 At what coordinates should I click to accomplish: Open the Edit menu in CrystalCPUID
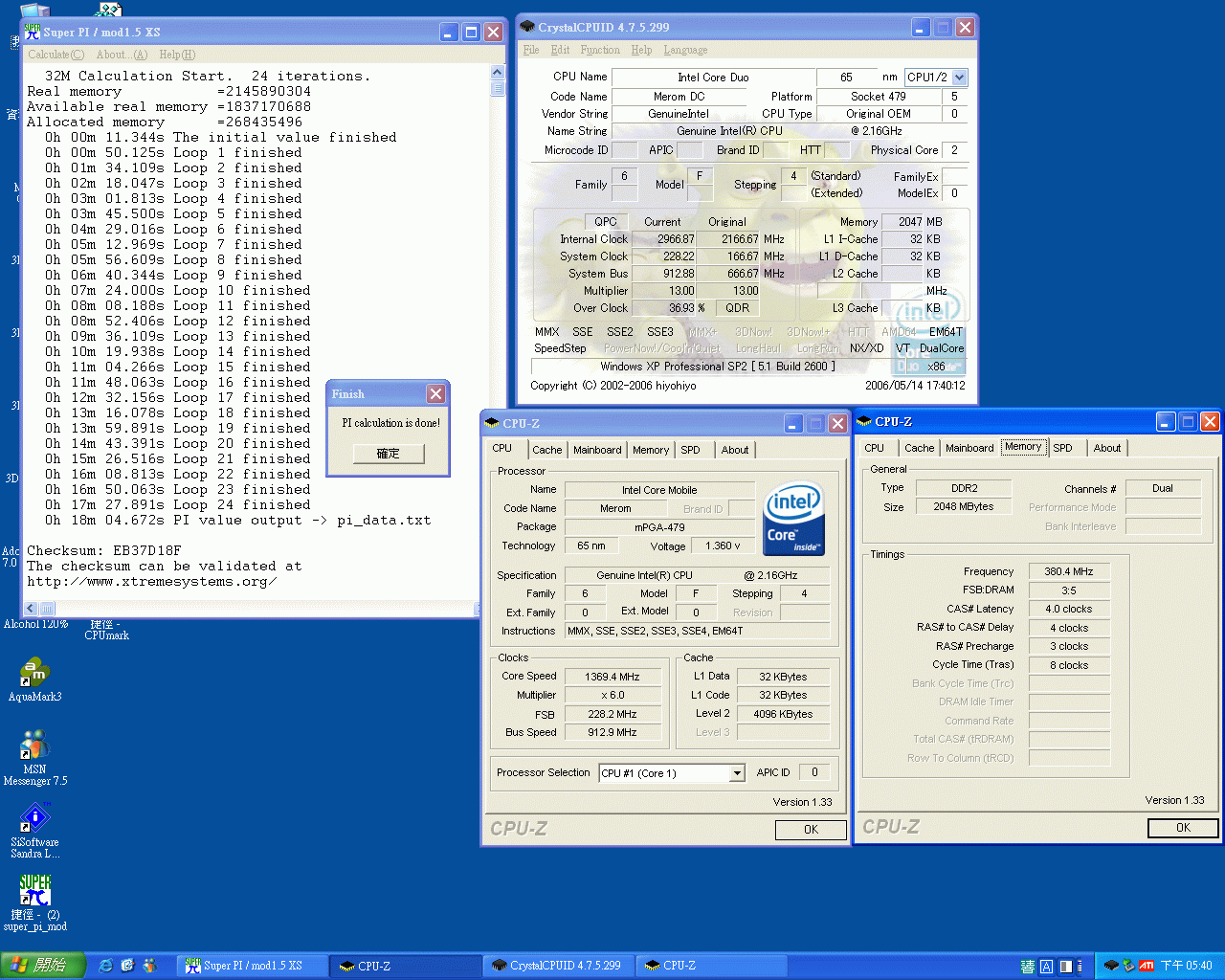560,50
